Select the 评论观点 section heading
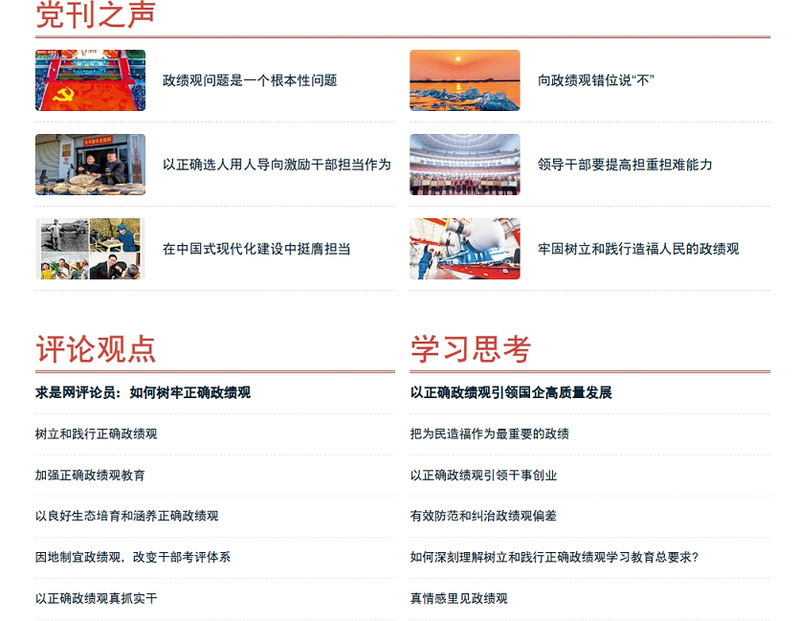 [x=95, y=349]
